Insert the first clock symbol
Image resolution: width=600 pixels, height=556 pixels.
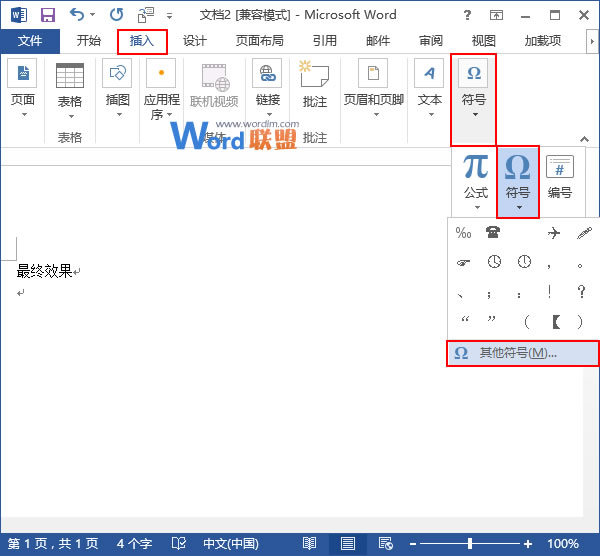click(x=494, y=262)
